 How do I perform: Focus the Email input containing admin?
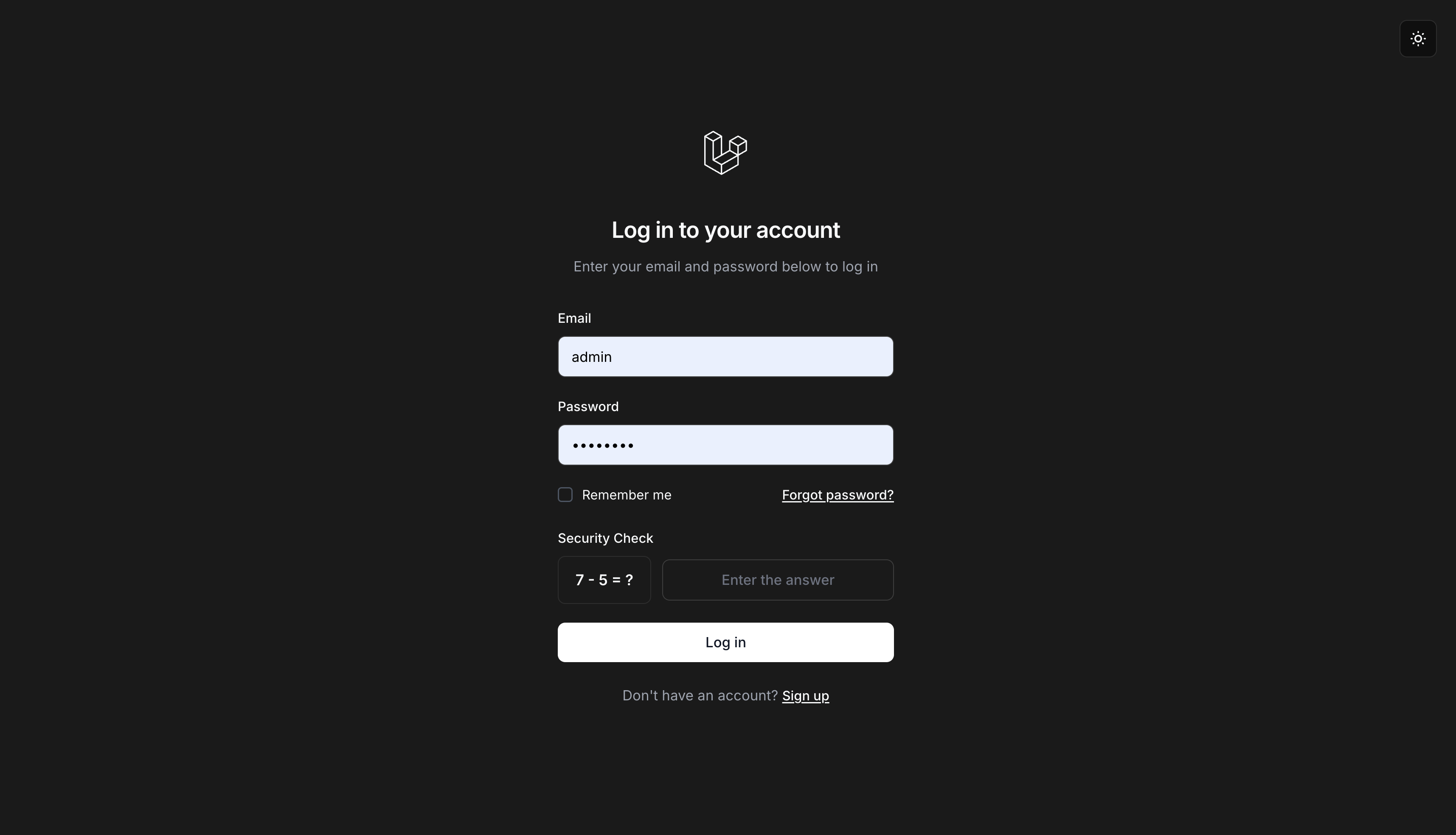(x=725, y=356)
